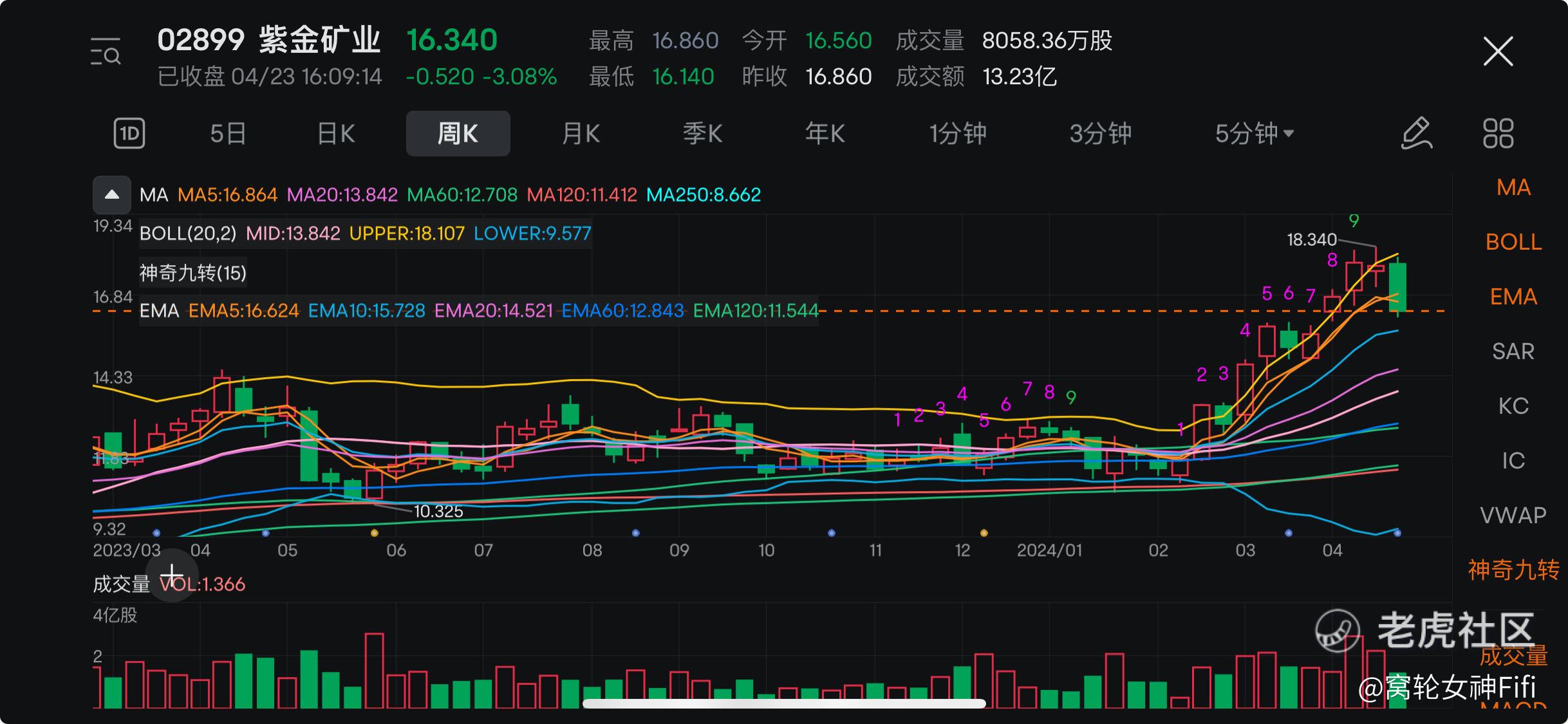1568x724 pixels.
Task: Open the 5分钟 interval dropdown
Action: click(x=1254, y=134)
